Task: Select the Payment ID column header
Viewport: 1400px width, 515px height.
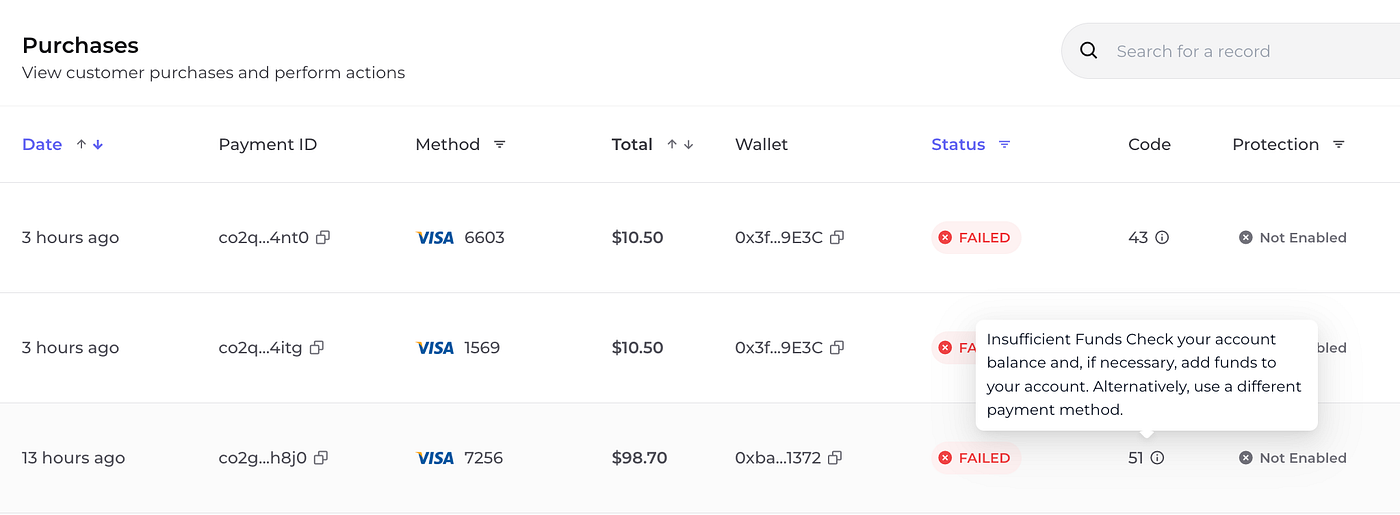Action: tap(268, 145)
